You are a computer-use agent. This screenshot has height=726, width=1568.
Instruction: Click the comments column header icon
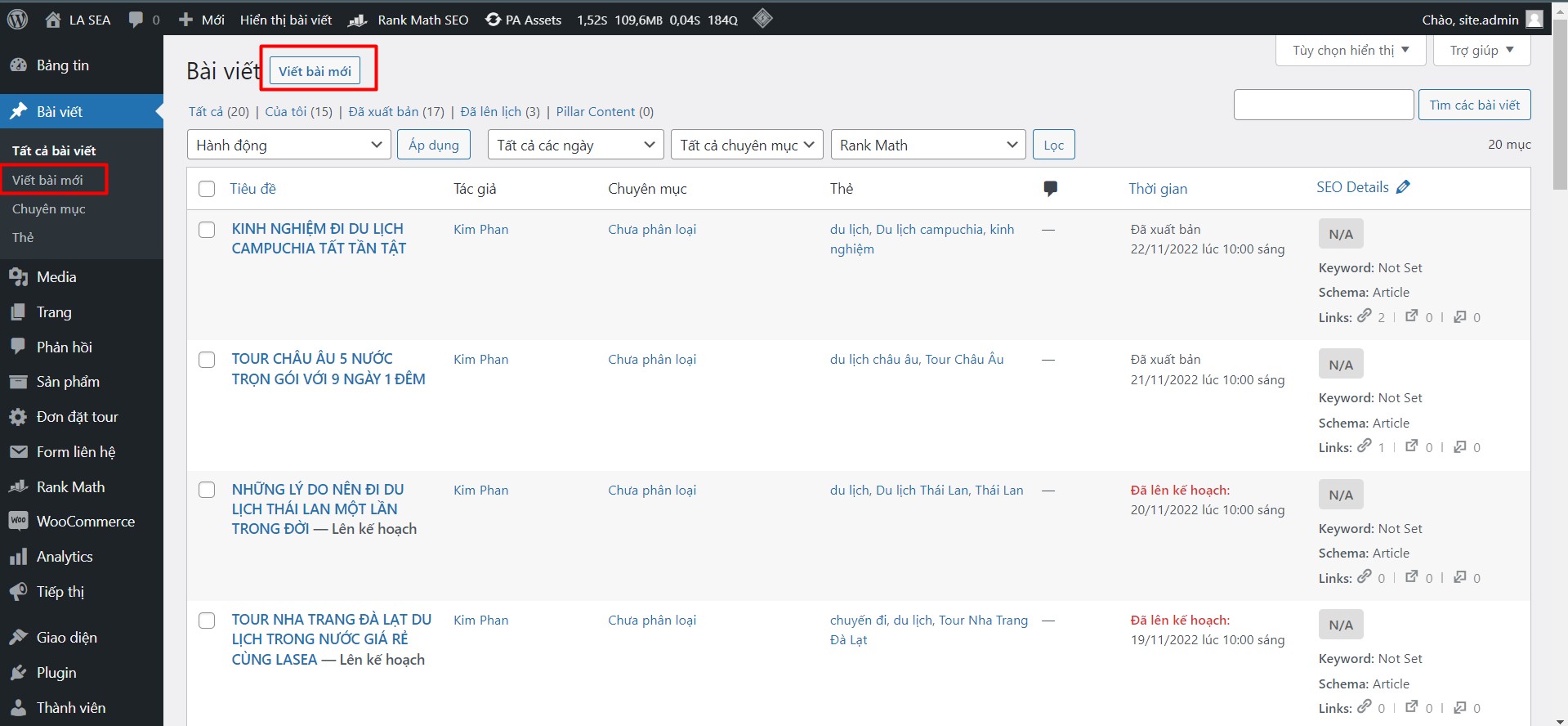[x=1050, y=189]
